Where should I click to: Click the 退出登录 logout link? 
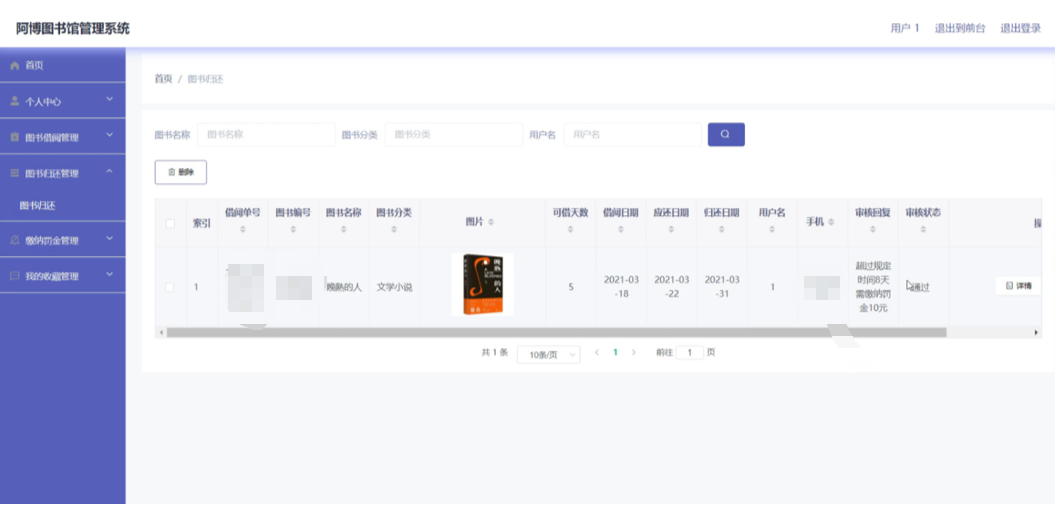[x=1020, y=28]
